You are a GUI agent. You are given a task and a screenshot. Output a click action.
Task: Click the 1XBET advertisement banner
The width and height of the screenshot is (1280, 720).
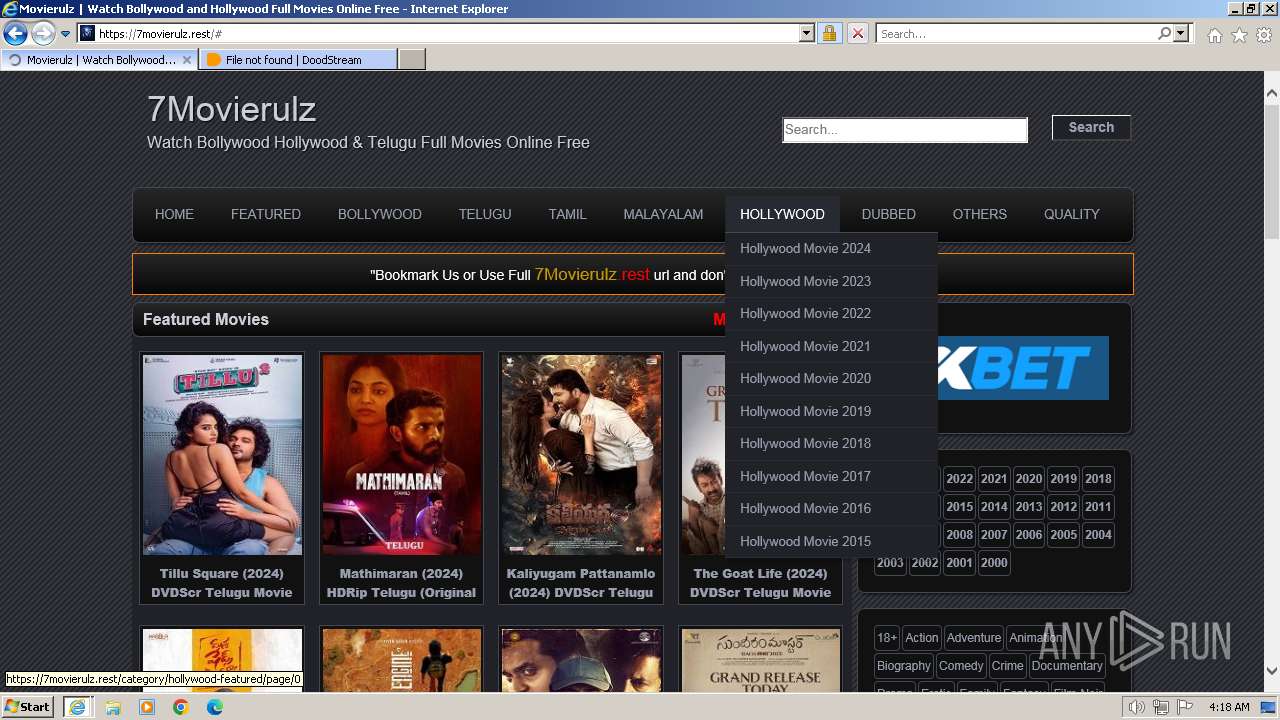1023,368
